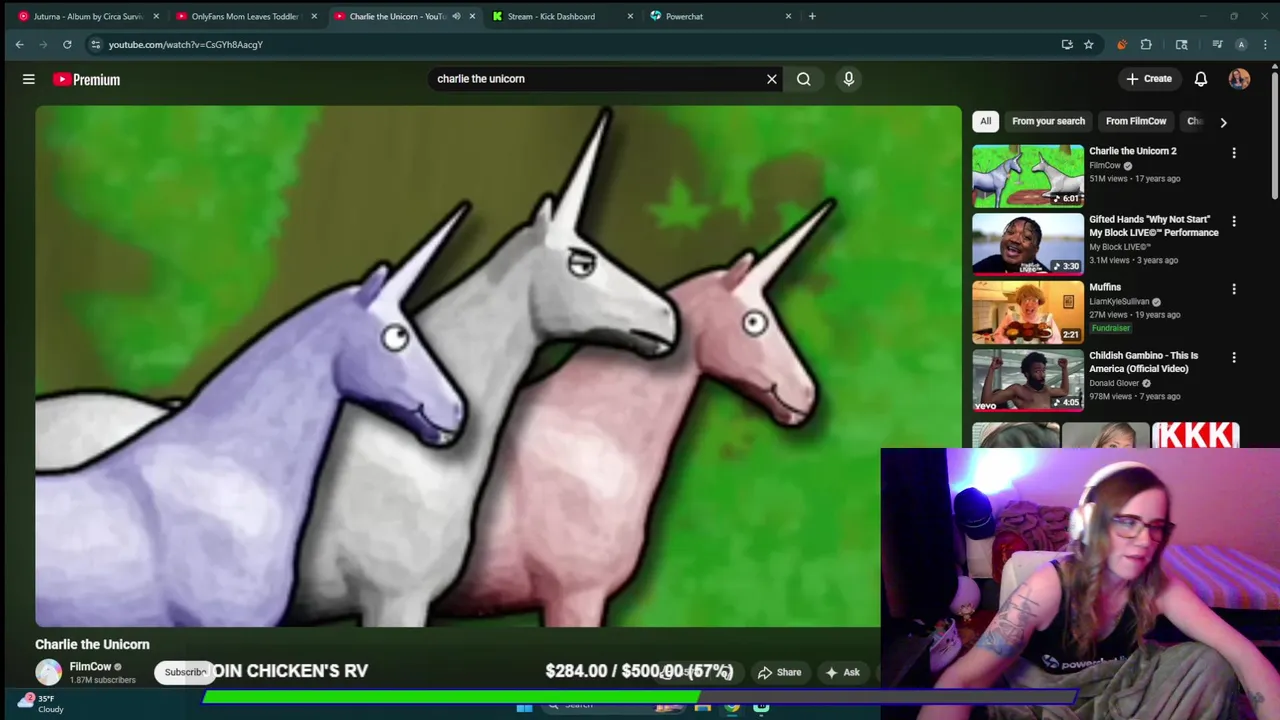Clear the search box with the X
Screen dimensions: 1280x720
pos(771,79)
